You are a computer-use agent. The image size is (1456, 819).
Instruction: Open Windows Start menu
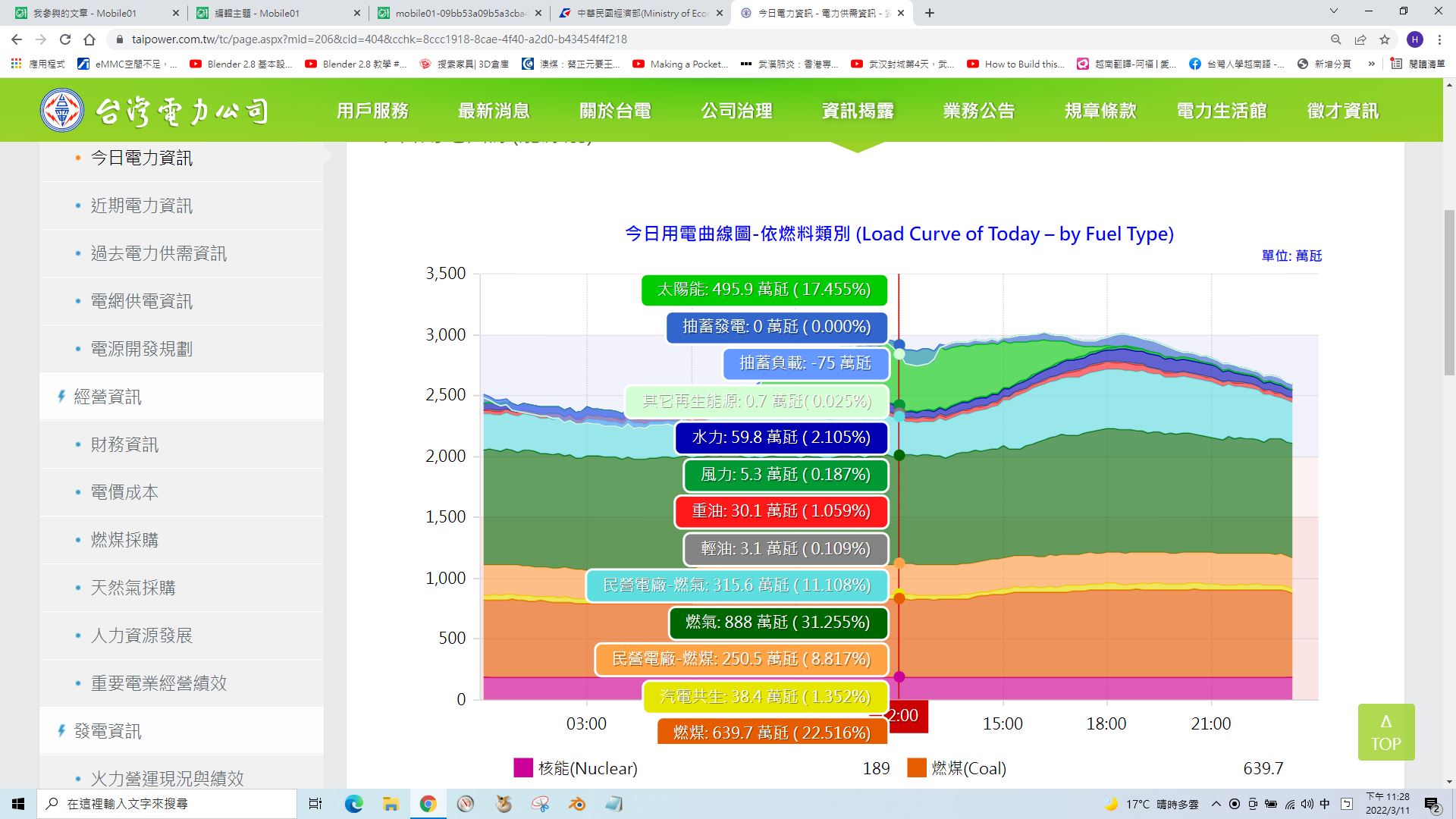pyautogui.click(x=18, y=804)
